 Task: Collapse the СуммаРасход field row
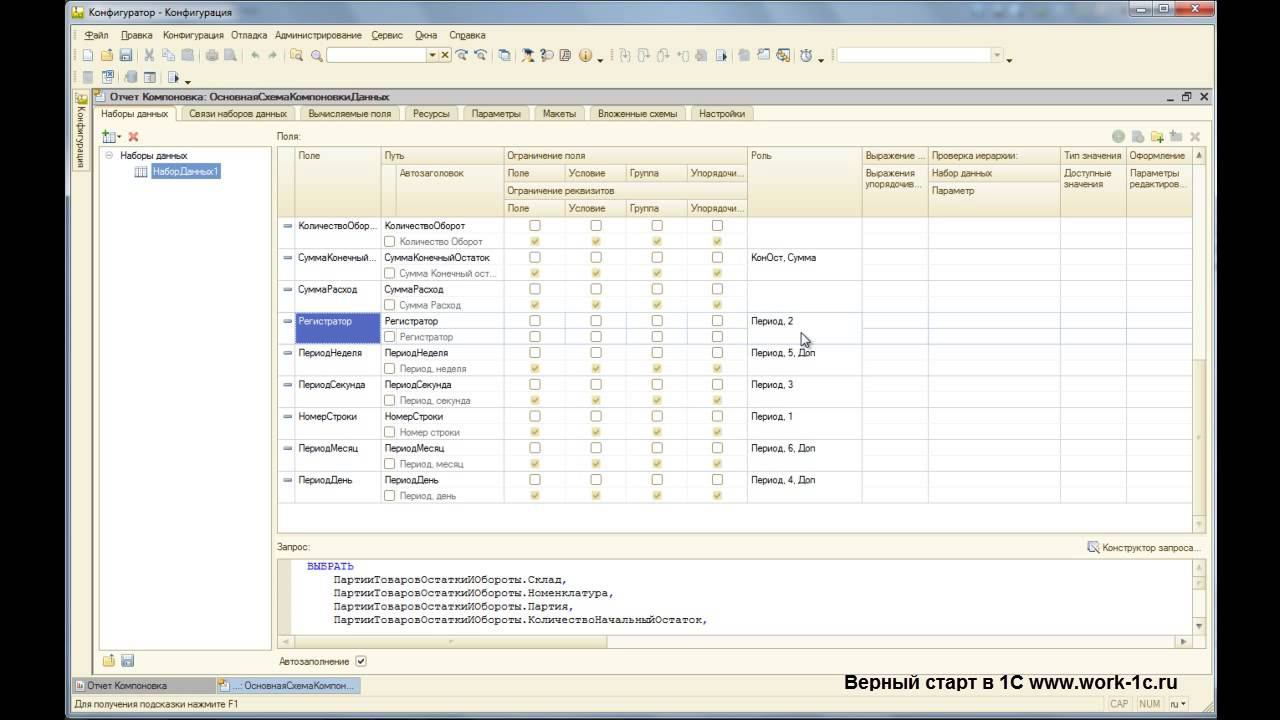[x=288, y=290]
